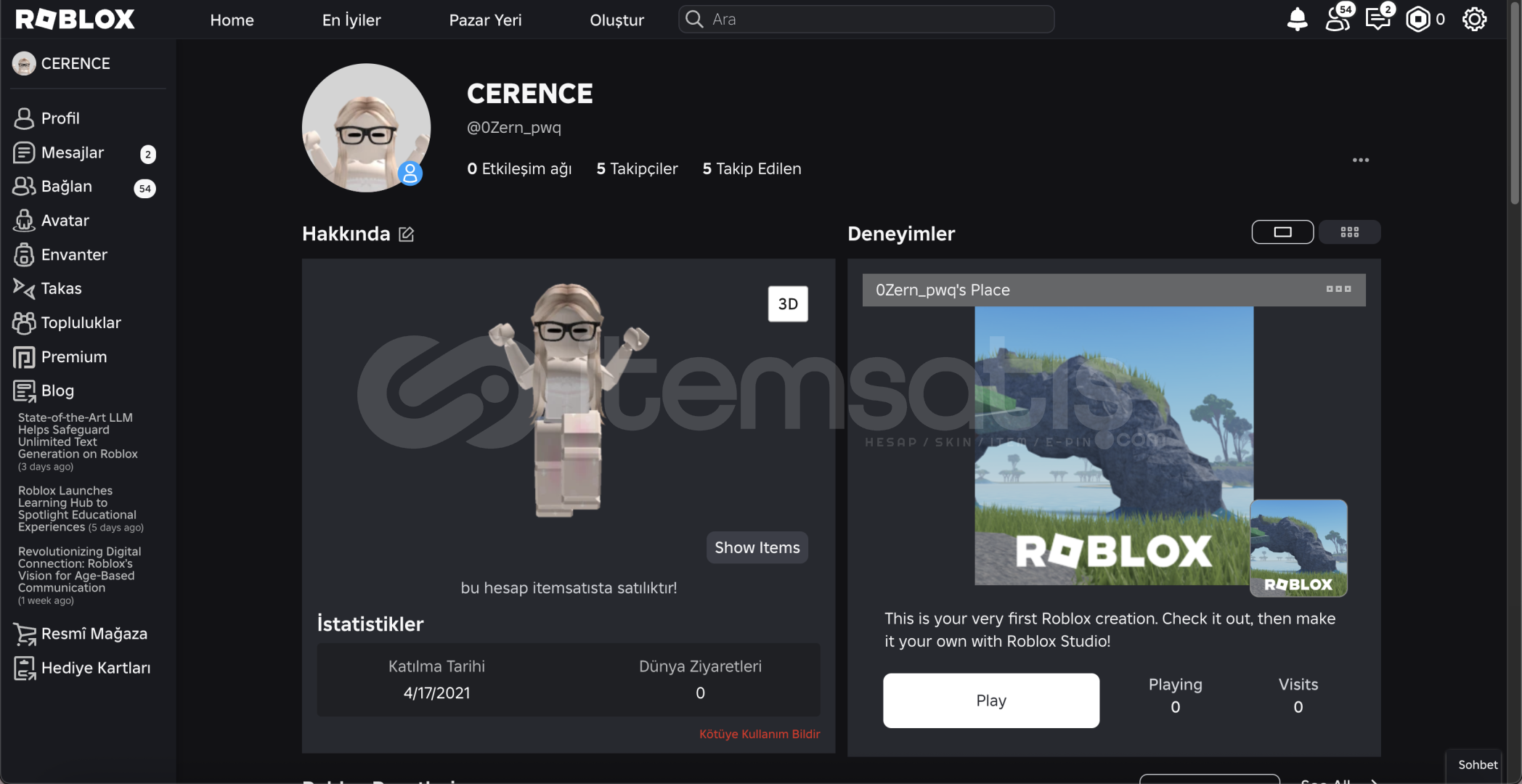Click the Roblox logo in top bar

coord(75,20)
